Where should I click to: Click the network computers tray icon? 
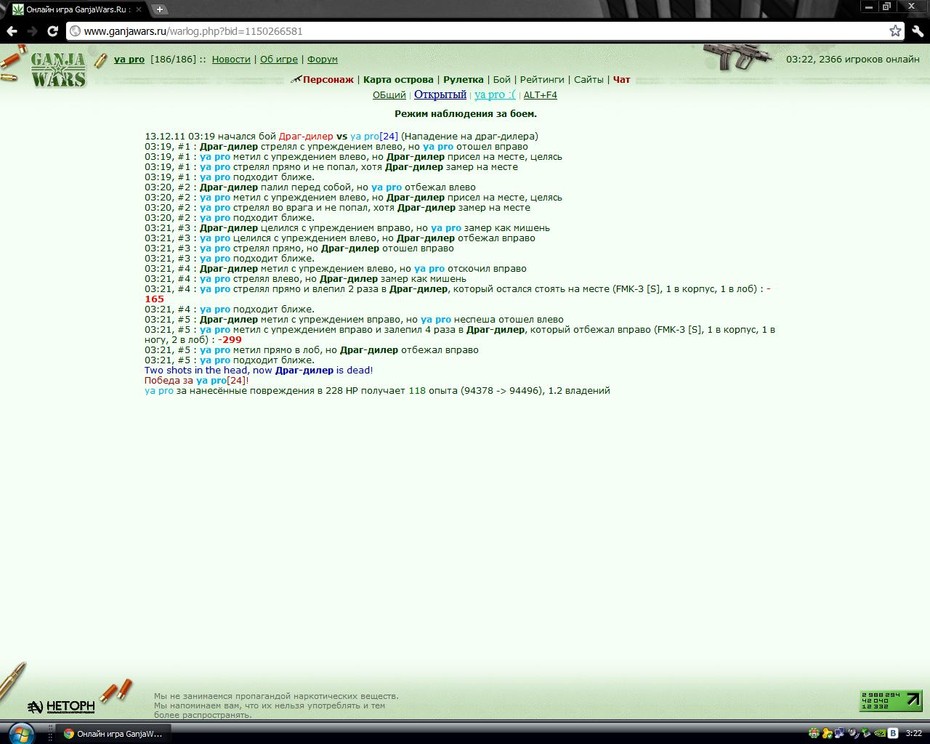point(840,734)
